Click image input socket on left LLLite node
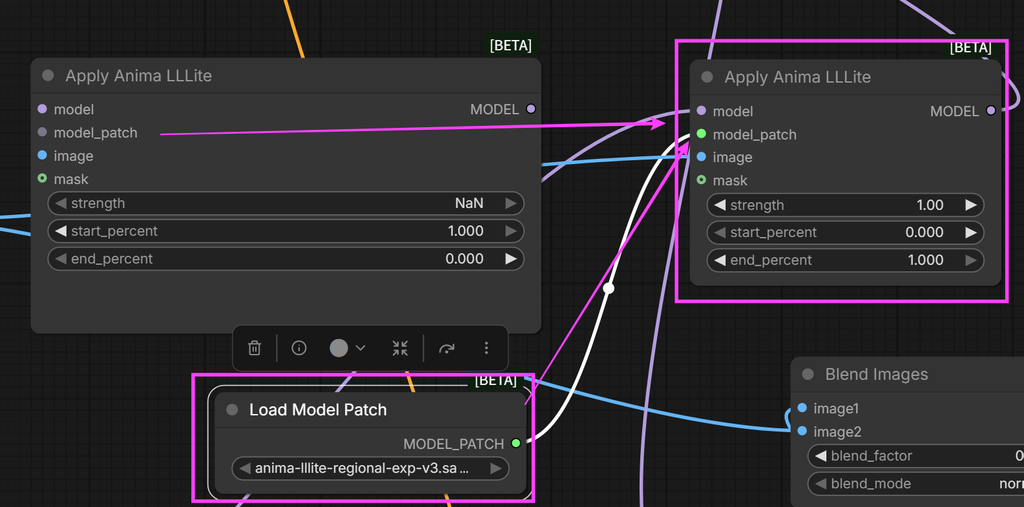 42,155
